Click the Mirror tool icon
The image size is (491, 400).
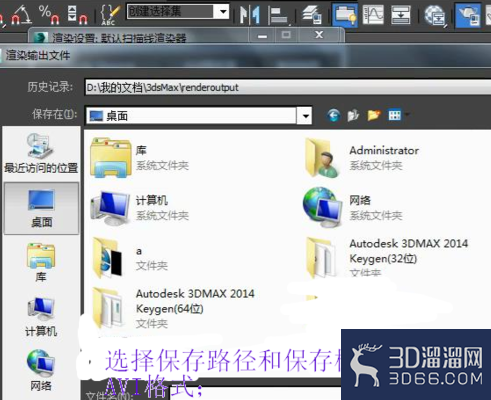(x=250, y=15)
